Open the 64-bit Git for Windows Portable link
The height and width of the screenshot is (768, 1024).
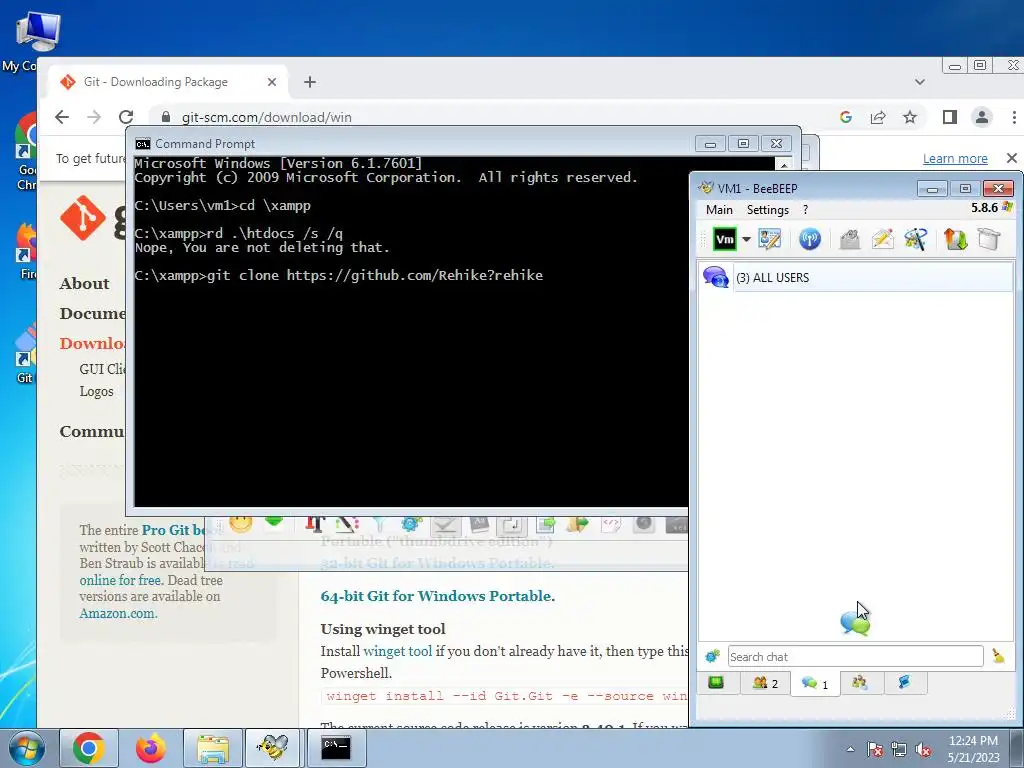(438, 596)
